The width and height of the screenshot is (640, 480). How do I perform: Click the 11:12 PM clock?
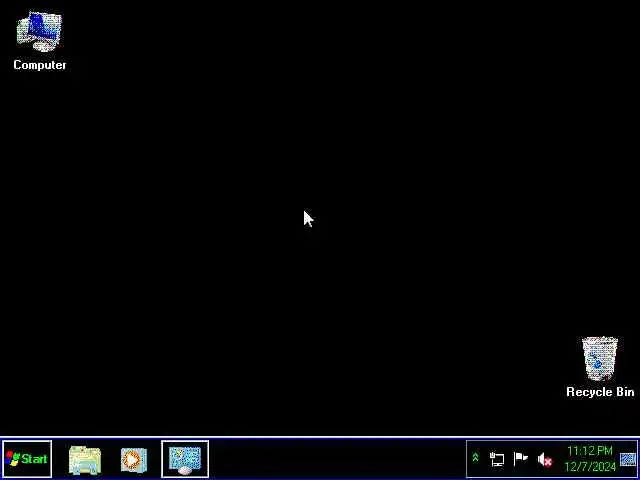point(590,451)
